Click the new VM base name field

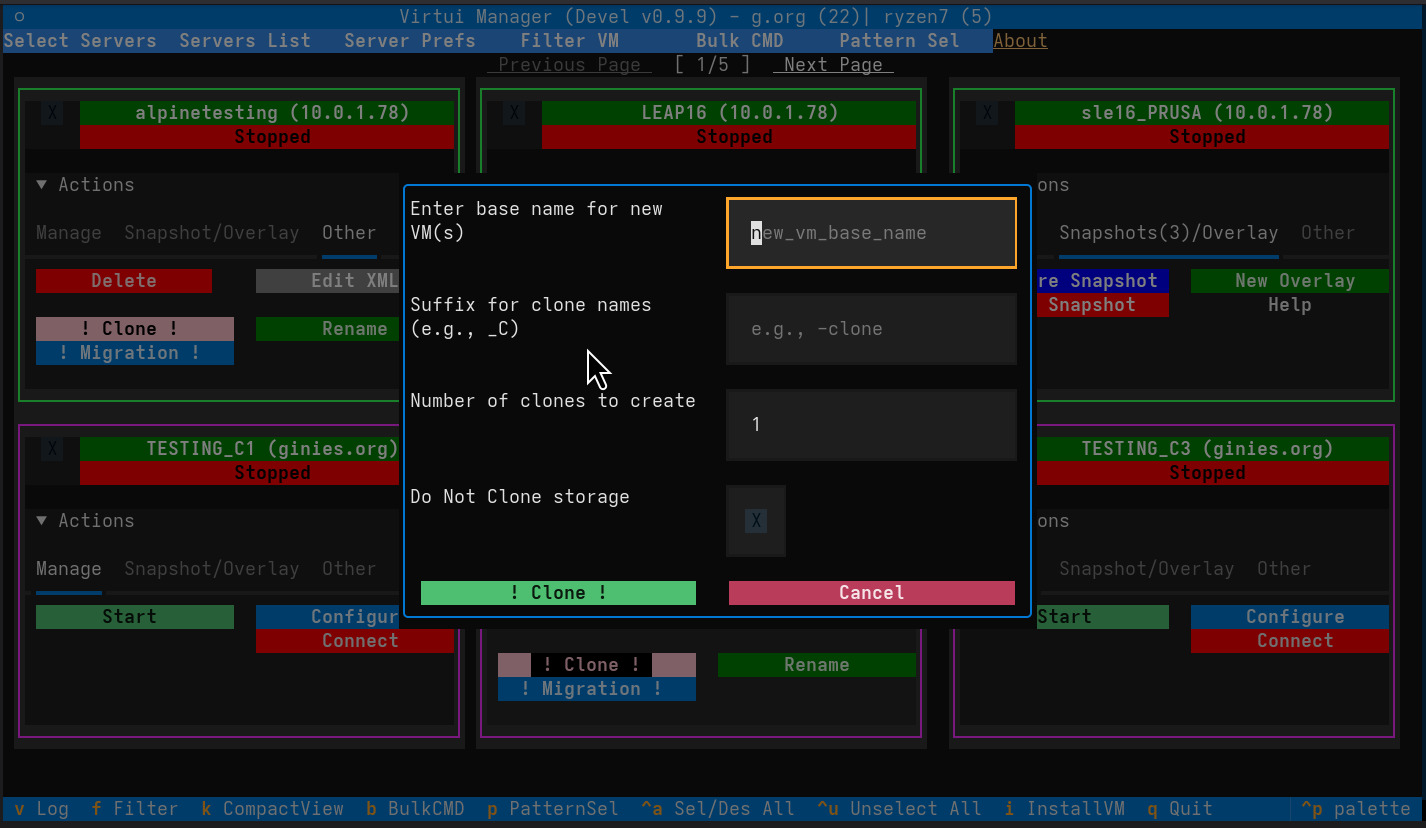[870, 232]
